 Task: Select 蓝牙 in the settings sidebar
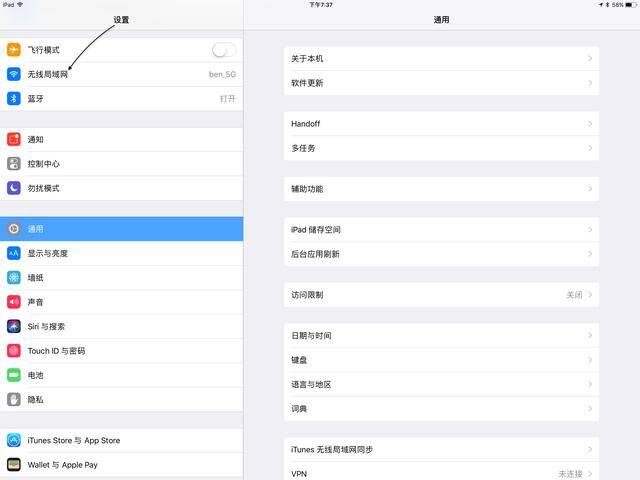[x=122, y=99]
